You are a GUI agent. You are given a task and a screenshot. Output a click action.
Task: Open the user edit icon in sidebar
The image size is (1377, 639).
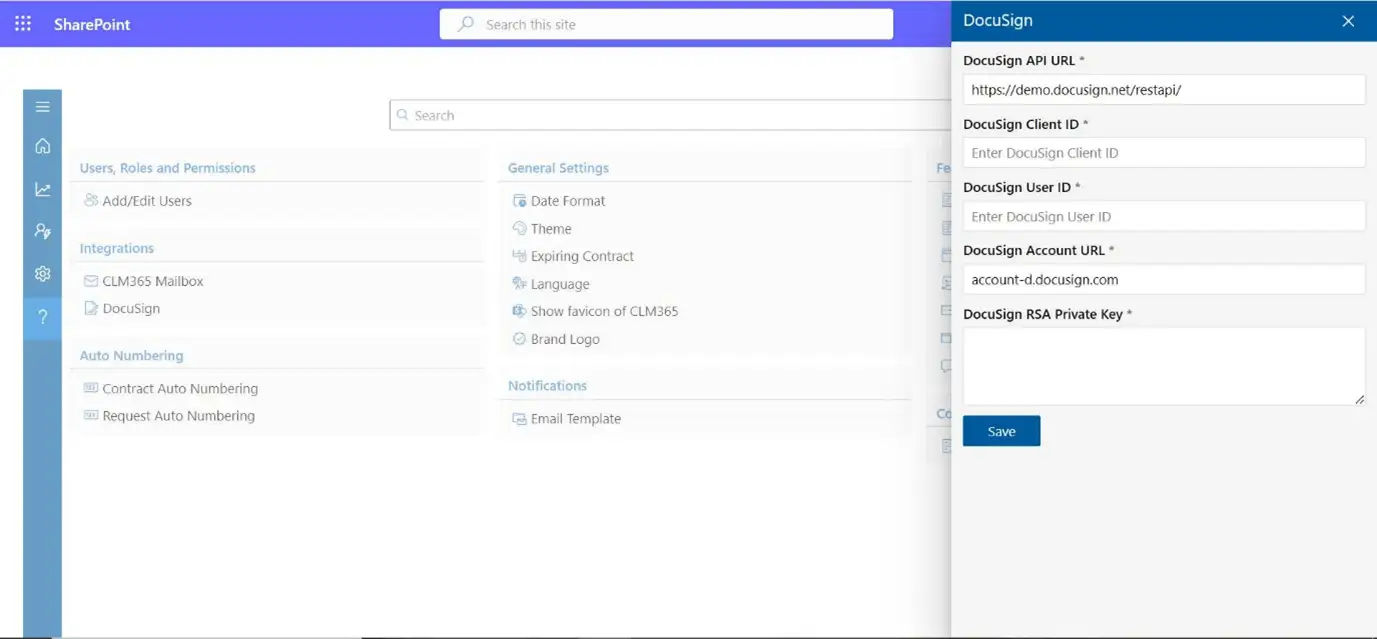coord(42,231)
